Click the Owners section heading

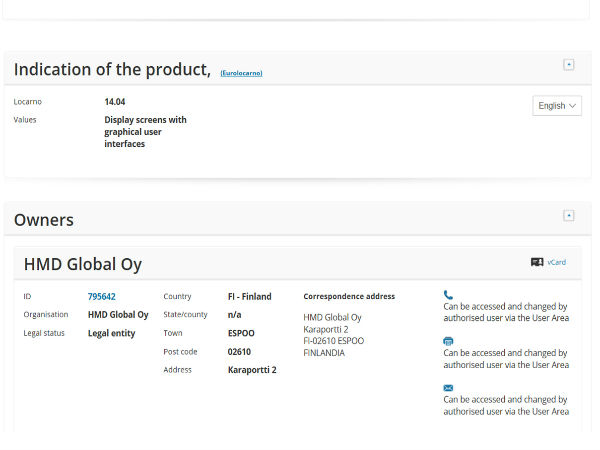(x=44, y=220)
